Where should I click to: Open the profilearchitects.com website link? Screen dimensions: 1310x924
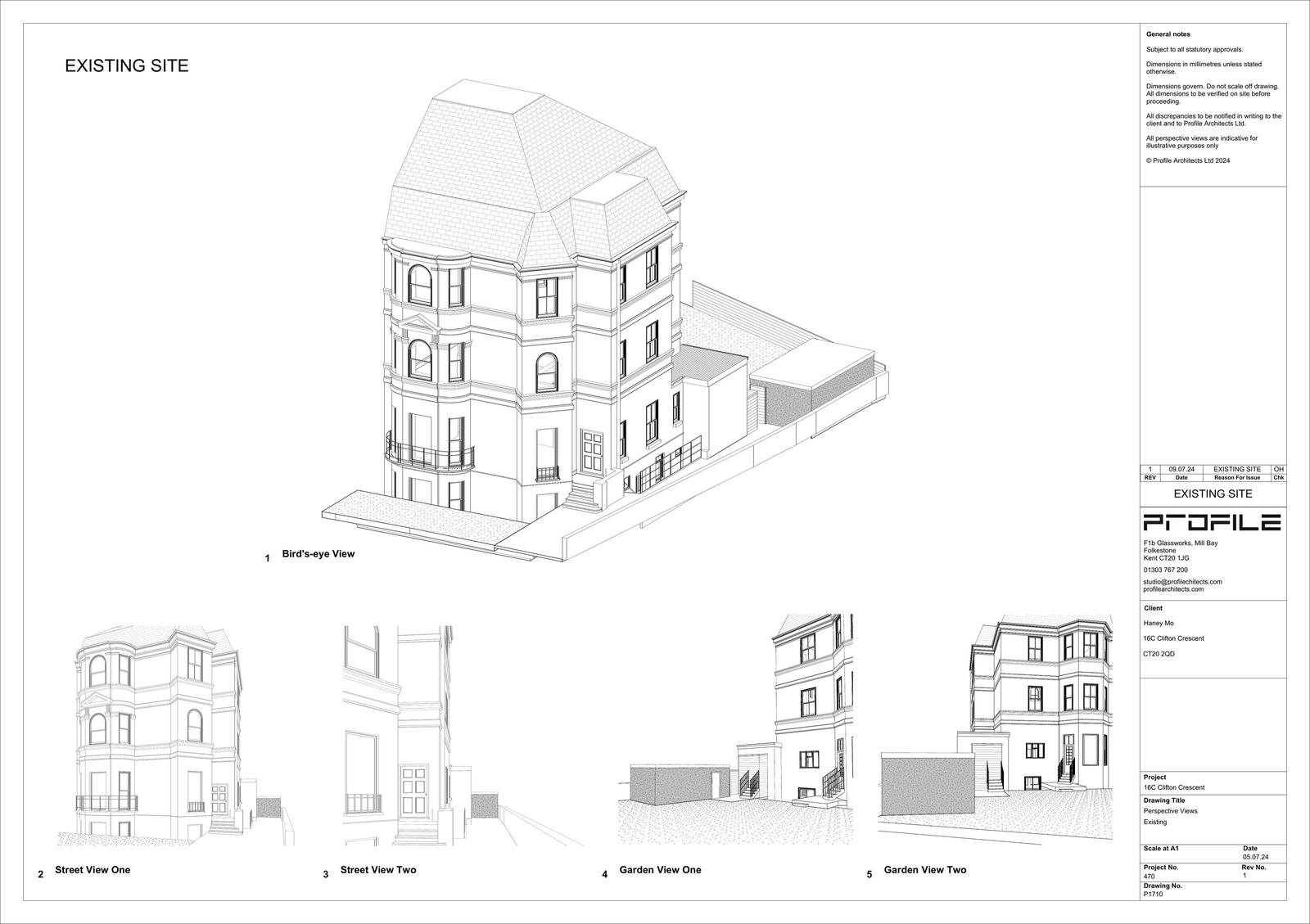tap(1173, 589)
